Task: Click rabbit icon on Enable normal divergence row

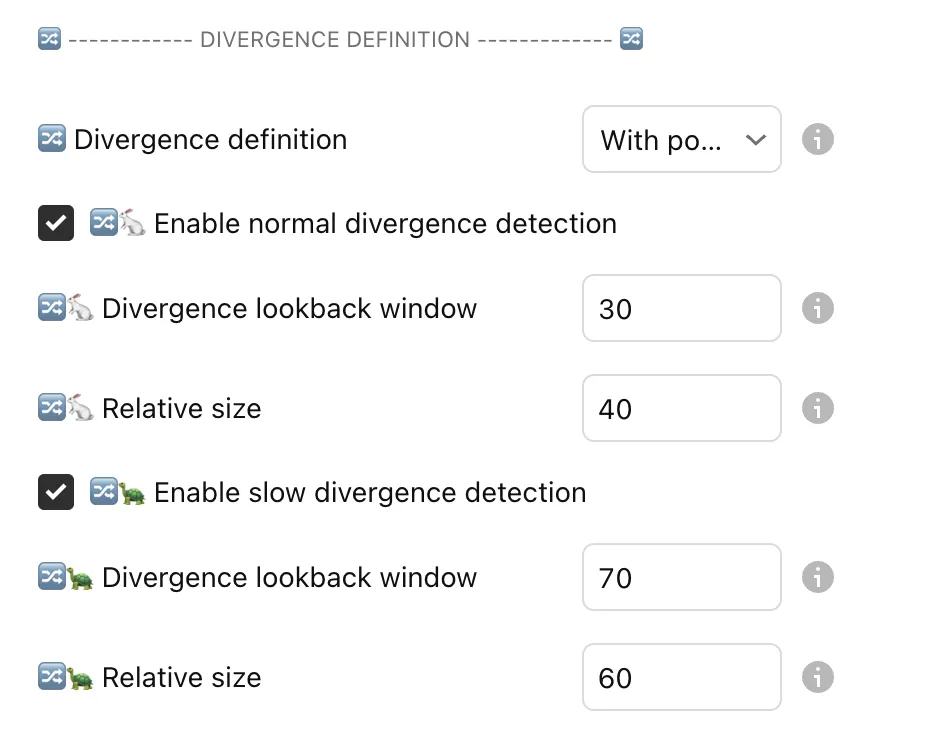Action: coord(133,223)
